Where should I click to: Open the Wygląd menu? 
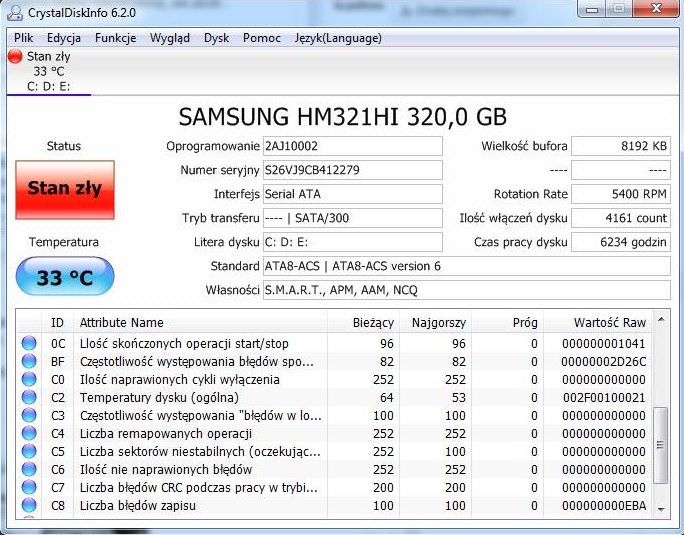tap(170, 38)
